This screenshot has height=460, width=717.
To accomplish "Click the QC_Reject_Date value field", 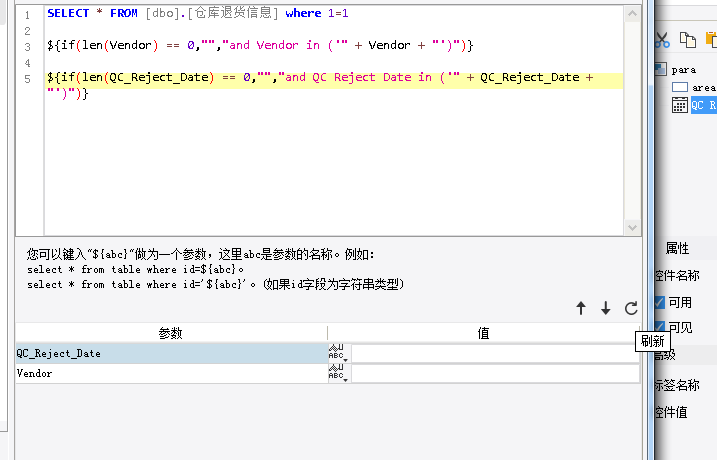I will pyautogui.click(x=495, y=354).
